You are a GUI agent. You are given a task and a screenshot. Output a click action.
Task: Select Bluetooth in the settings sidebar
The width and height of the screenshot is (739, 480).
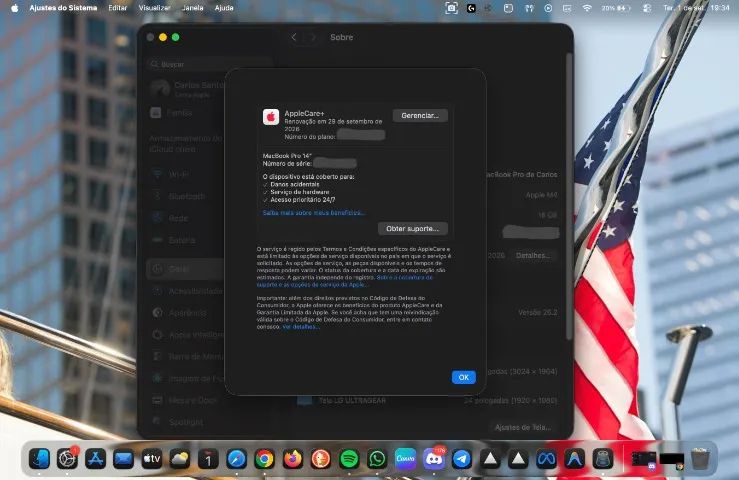pos(186,196)
